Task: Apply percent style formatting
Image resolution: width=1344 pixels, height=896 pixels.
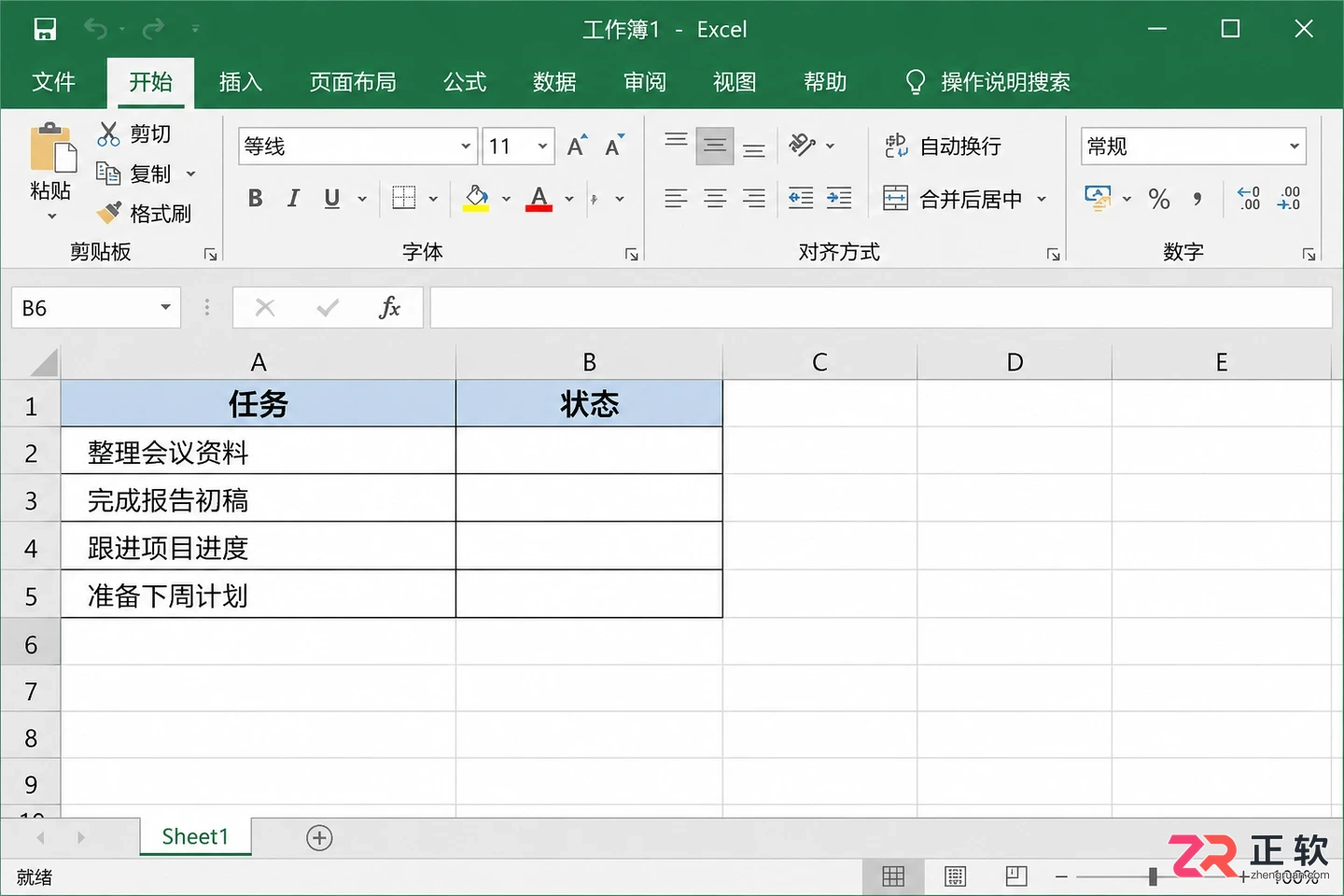Action: click(x=1159, y=198)
